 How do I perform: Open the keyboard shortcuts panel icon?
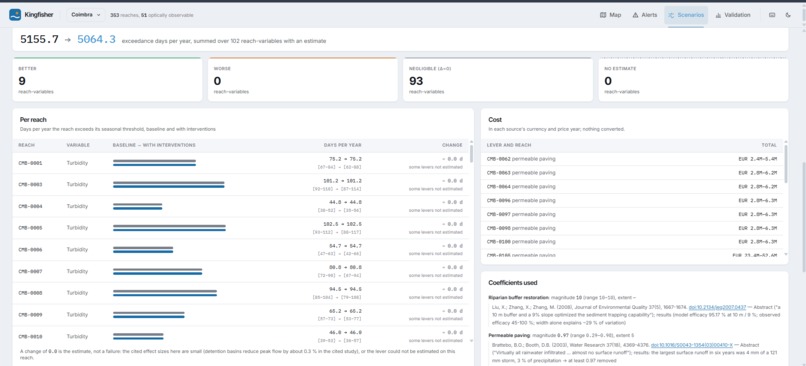coord(772,15)
